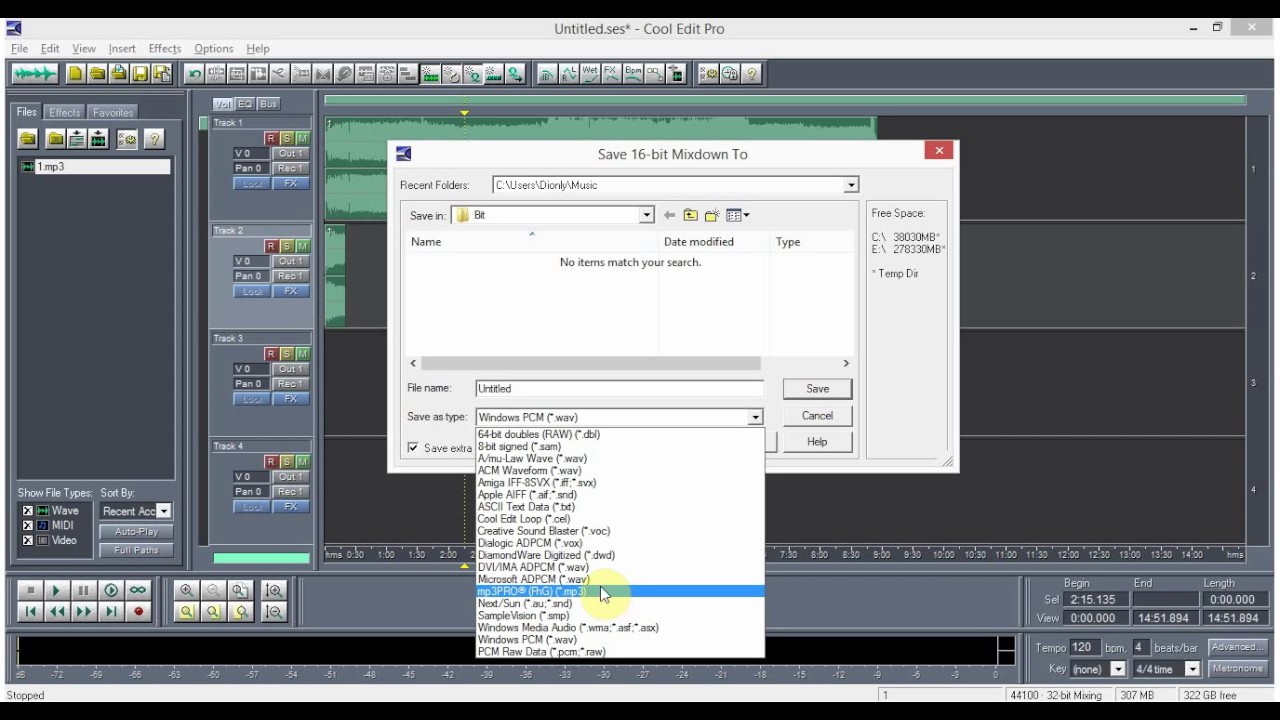Viewport: 1280px width, 720px height.
Task: Click the Wet toolbar icon
Action: [590, 74]
